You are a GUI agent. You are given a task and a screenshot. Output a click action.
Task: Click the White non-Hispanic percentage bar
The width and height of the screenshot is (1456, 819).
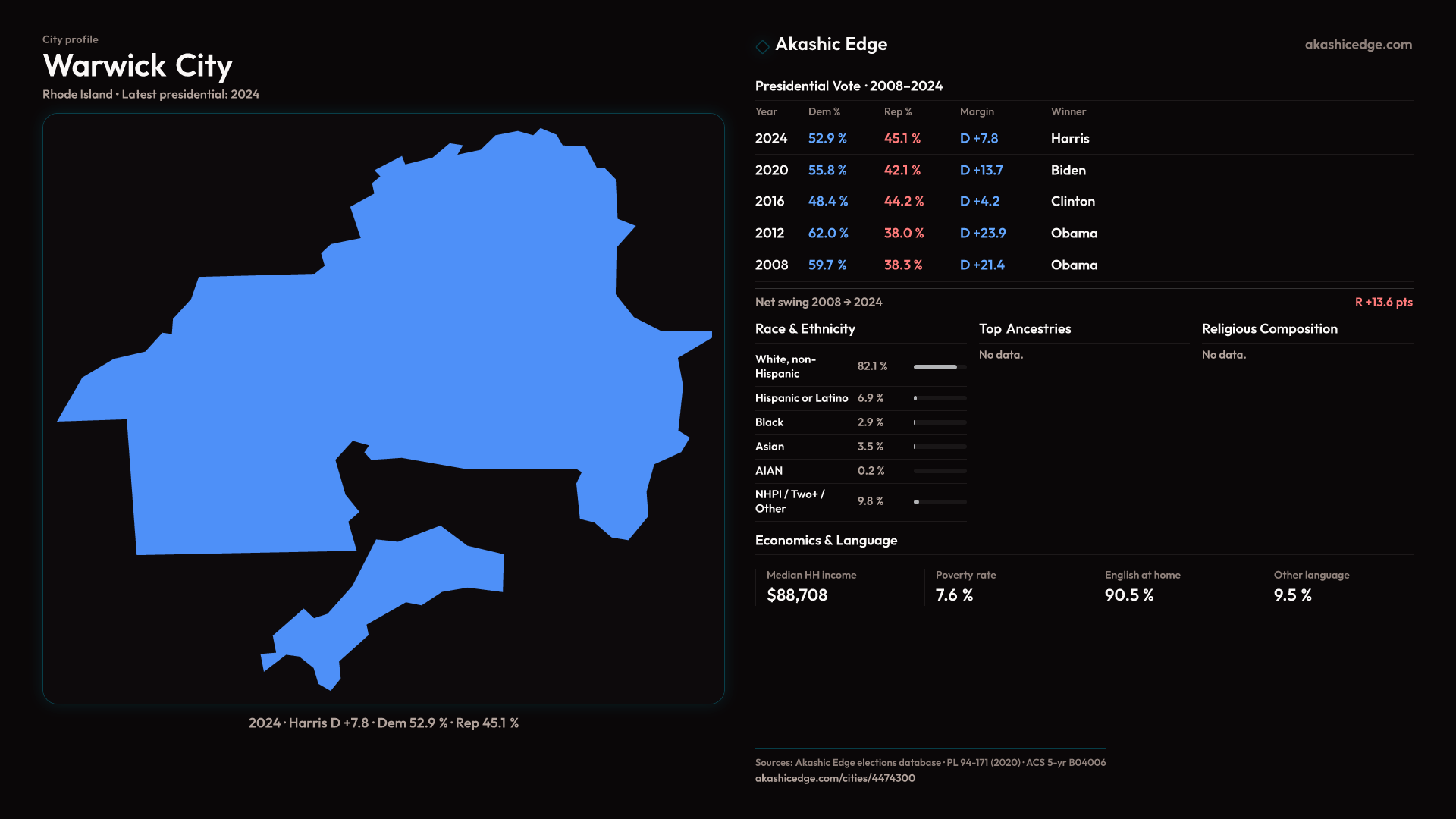pyautogui.click(x=939, y=367)
